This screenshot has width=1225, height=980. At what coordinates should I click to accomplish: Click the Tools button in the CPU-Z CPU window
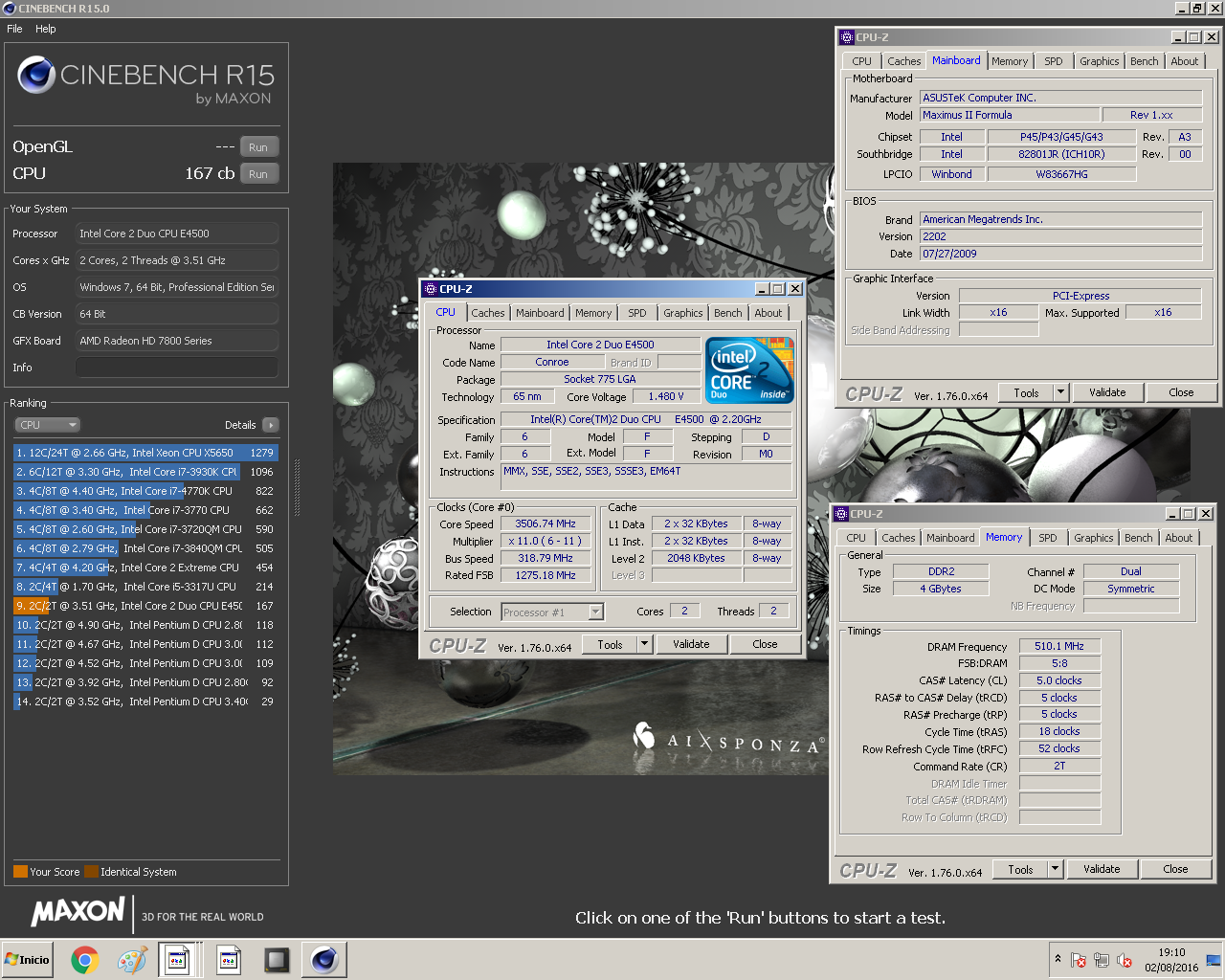611,644
